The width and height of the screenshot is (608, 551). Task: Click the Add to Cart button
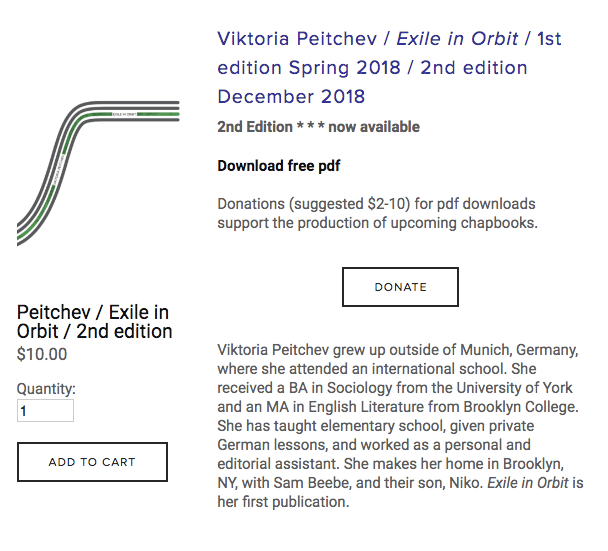(x=92, y=462)
